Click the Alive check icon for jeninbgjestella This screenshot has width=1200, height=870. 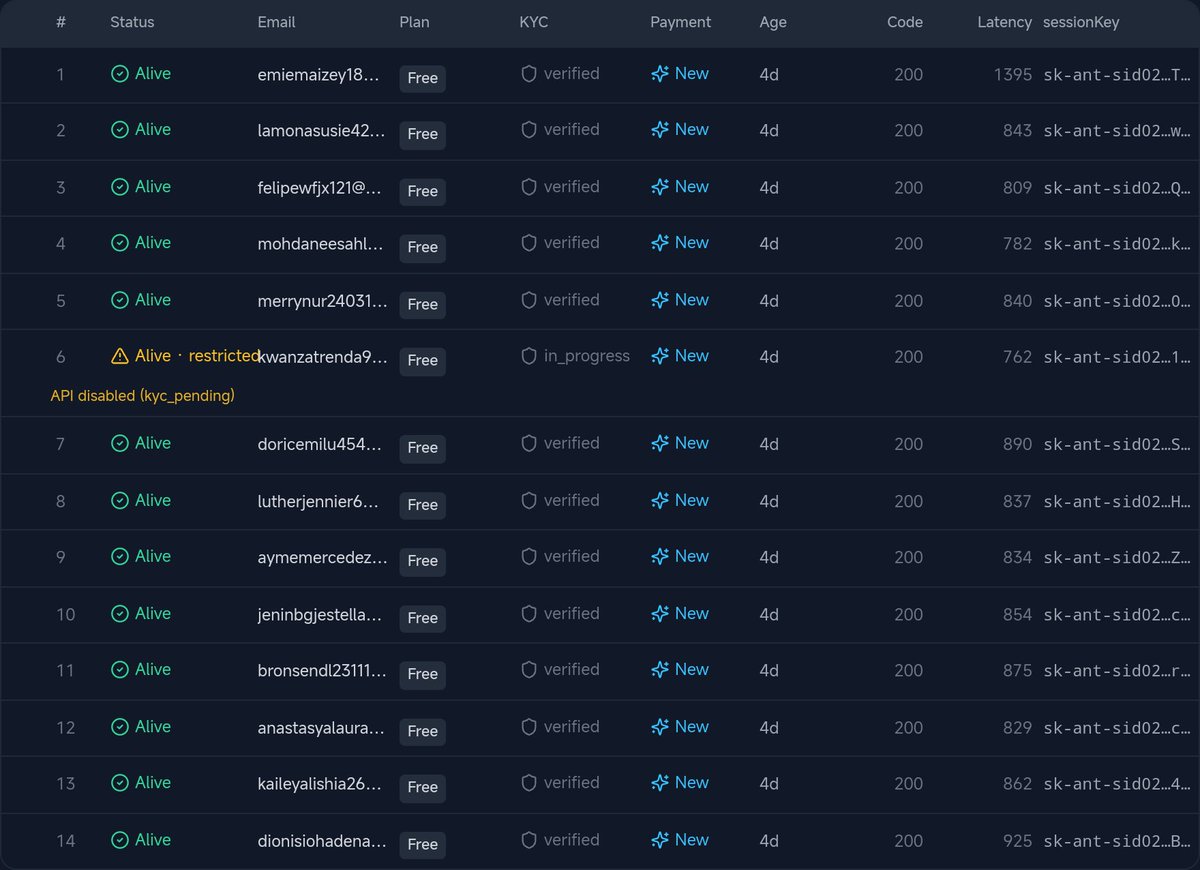pyautogui.click(x=119, y=614)
